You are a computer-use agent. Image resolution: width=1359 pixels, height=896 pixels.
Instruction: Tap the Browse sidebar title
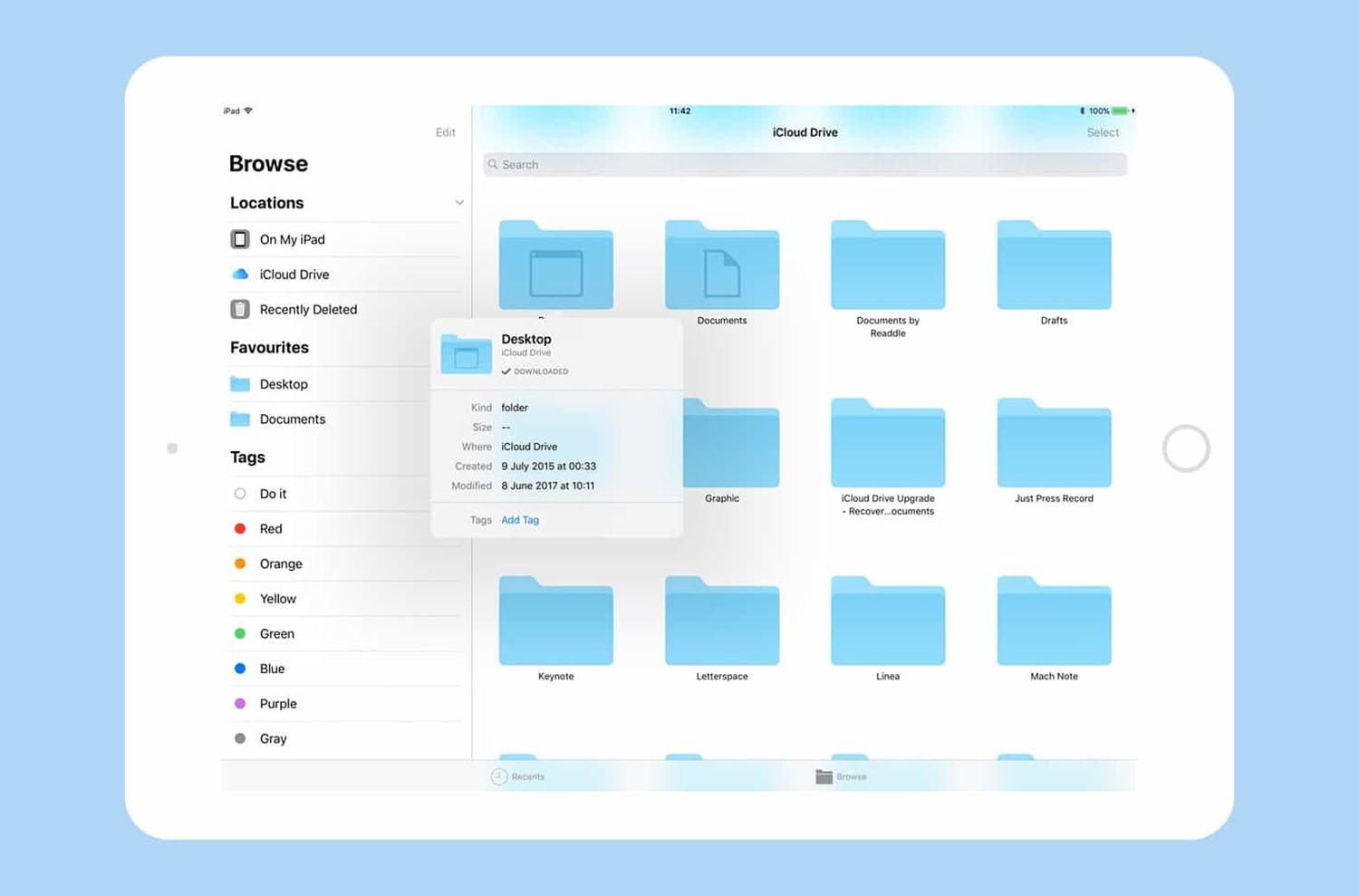268,163
